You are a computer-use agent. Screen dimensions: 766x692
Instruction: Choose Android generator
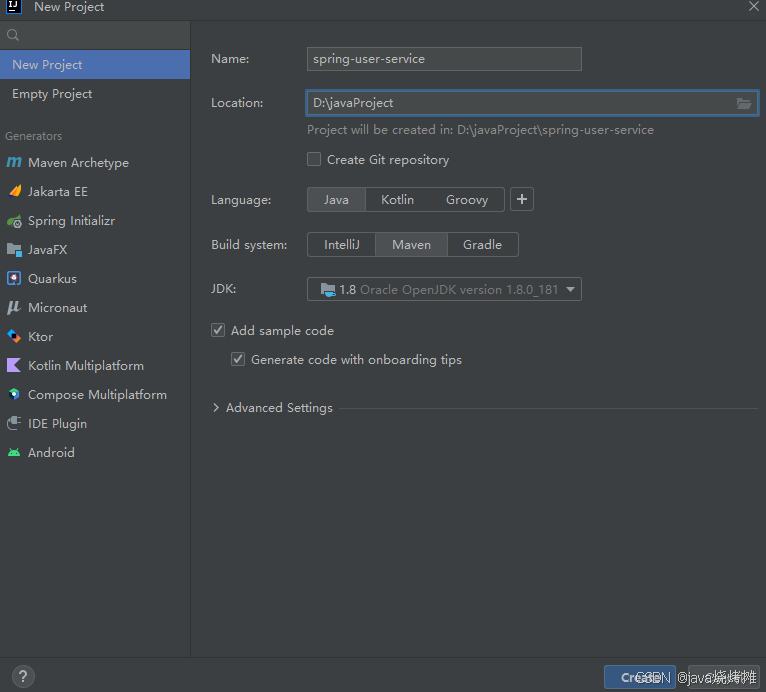point(95,453)
